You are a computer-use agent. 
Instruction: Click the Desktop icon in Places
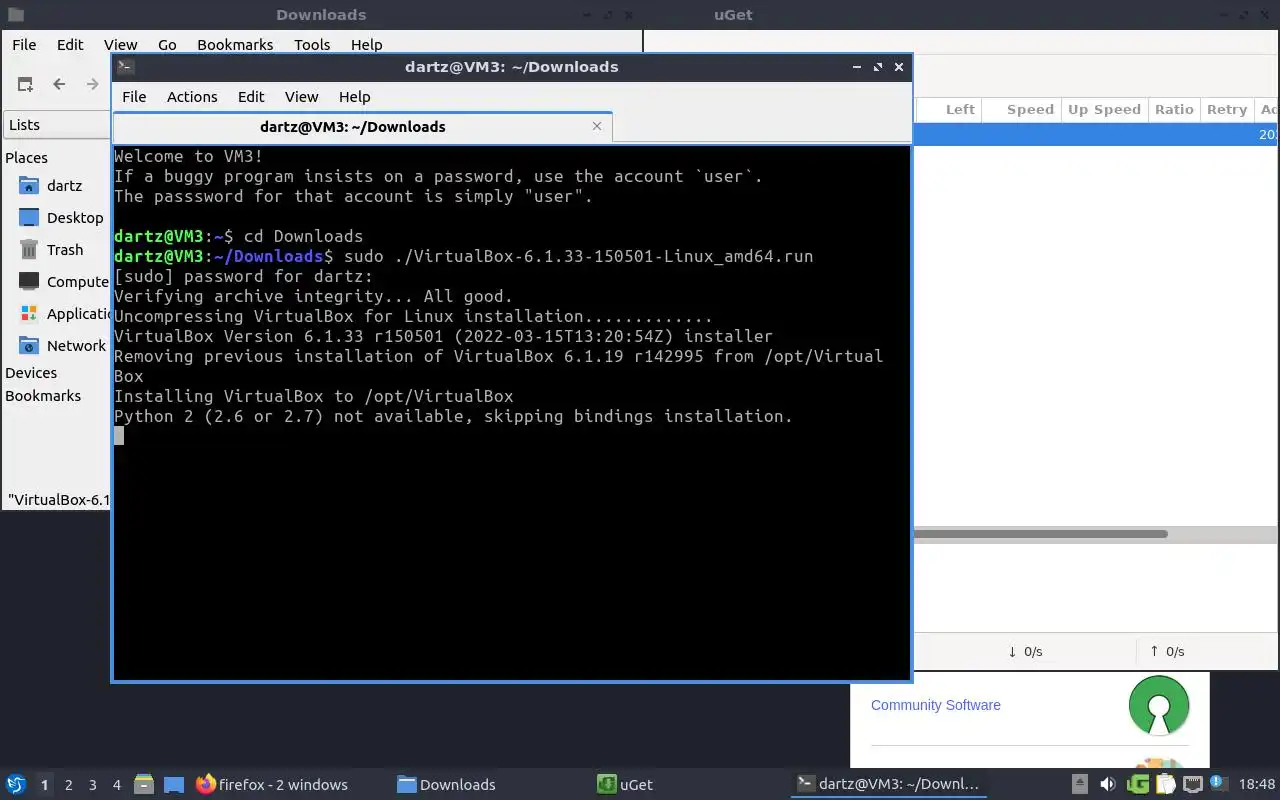(x=29, y=218)
